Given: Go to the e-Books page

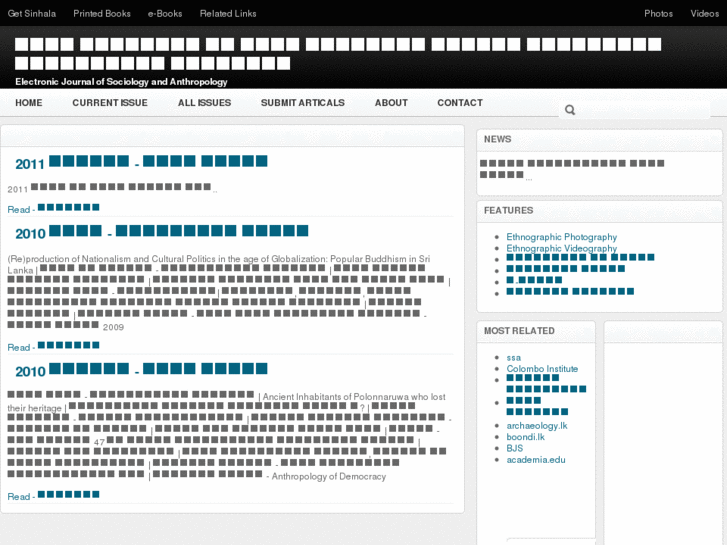Looking at the screenshot, I should click(x=165, y=13).
